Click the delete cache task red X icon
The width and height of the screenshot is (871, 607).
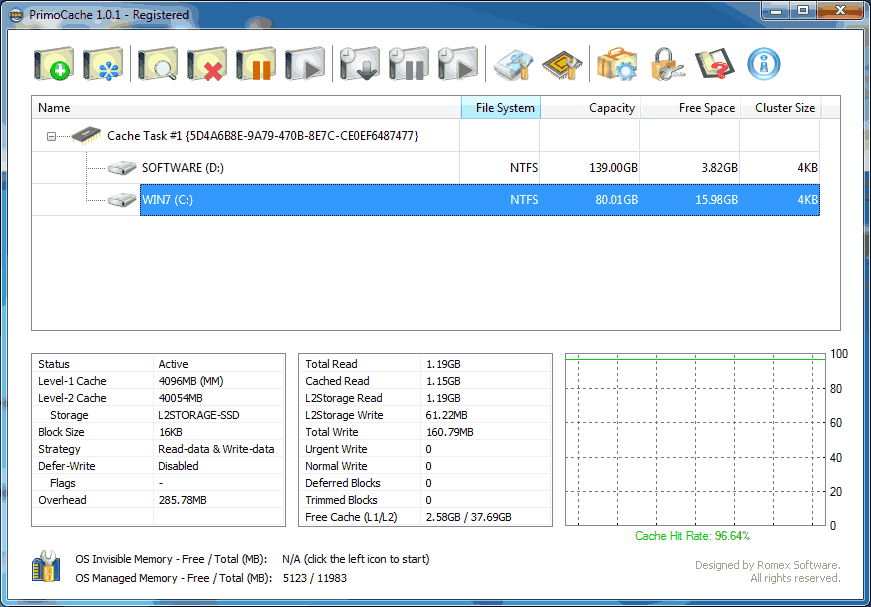(x=207, y=64)
